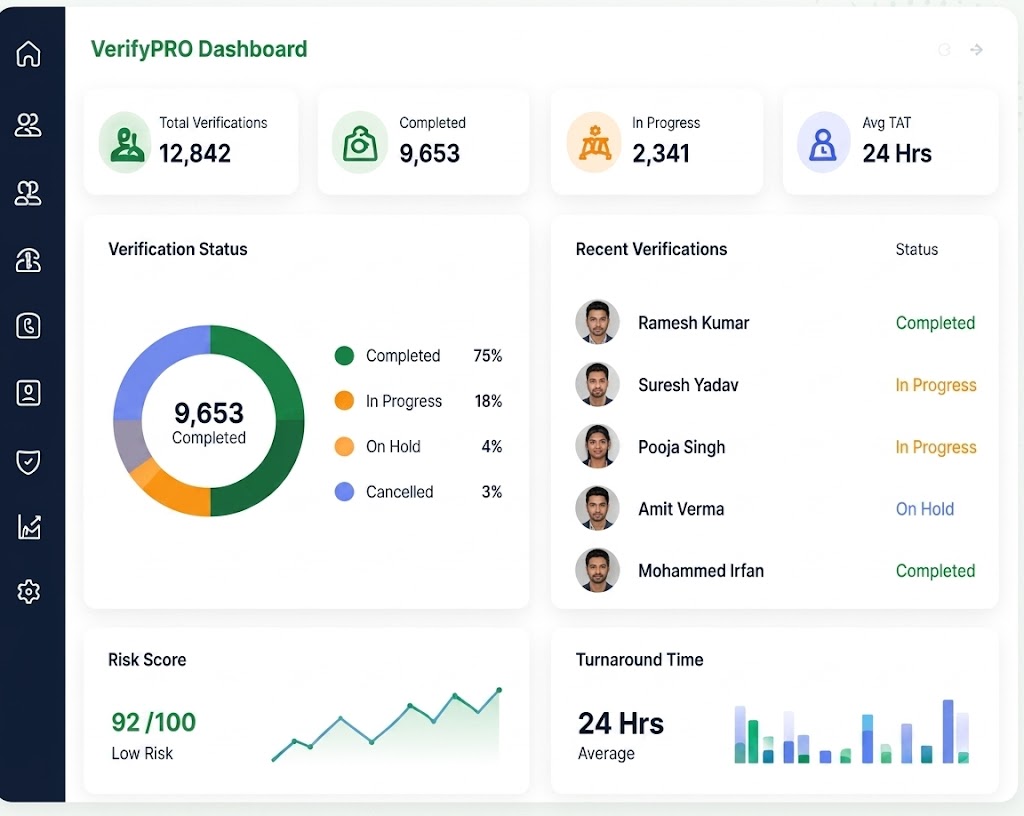Select the shield checkmark sidebar icon
1024x816 pixels.
pyautogui.click(x=28, y=462)
